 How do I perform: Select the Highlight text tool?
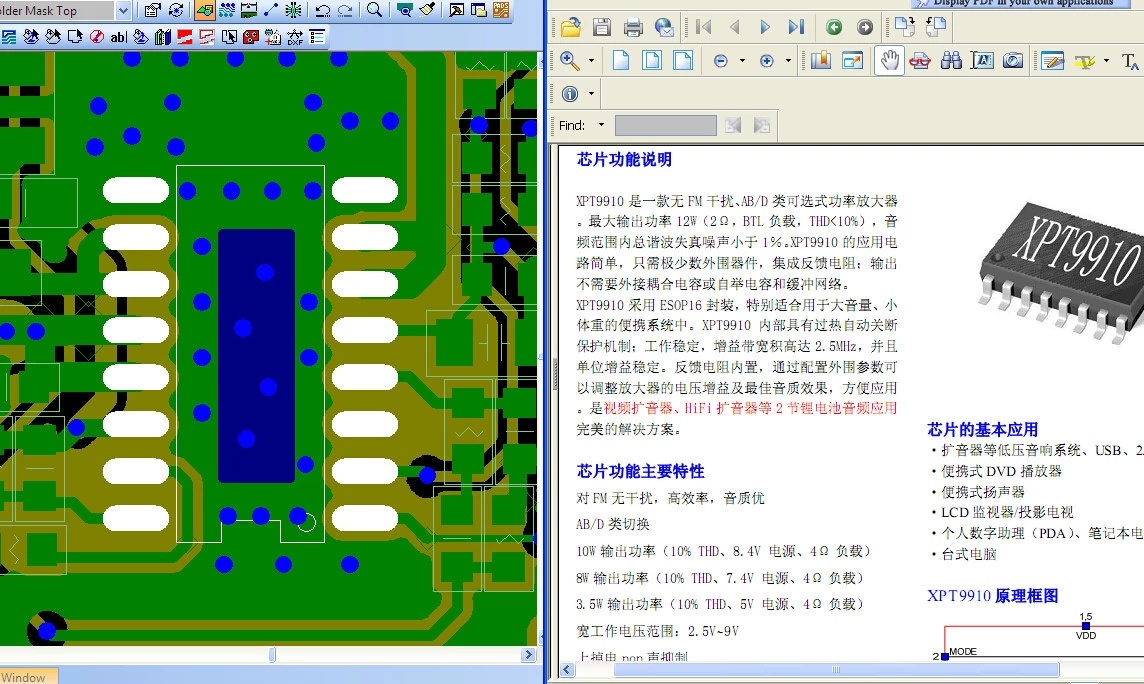click(1085, 61)
